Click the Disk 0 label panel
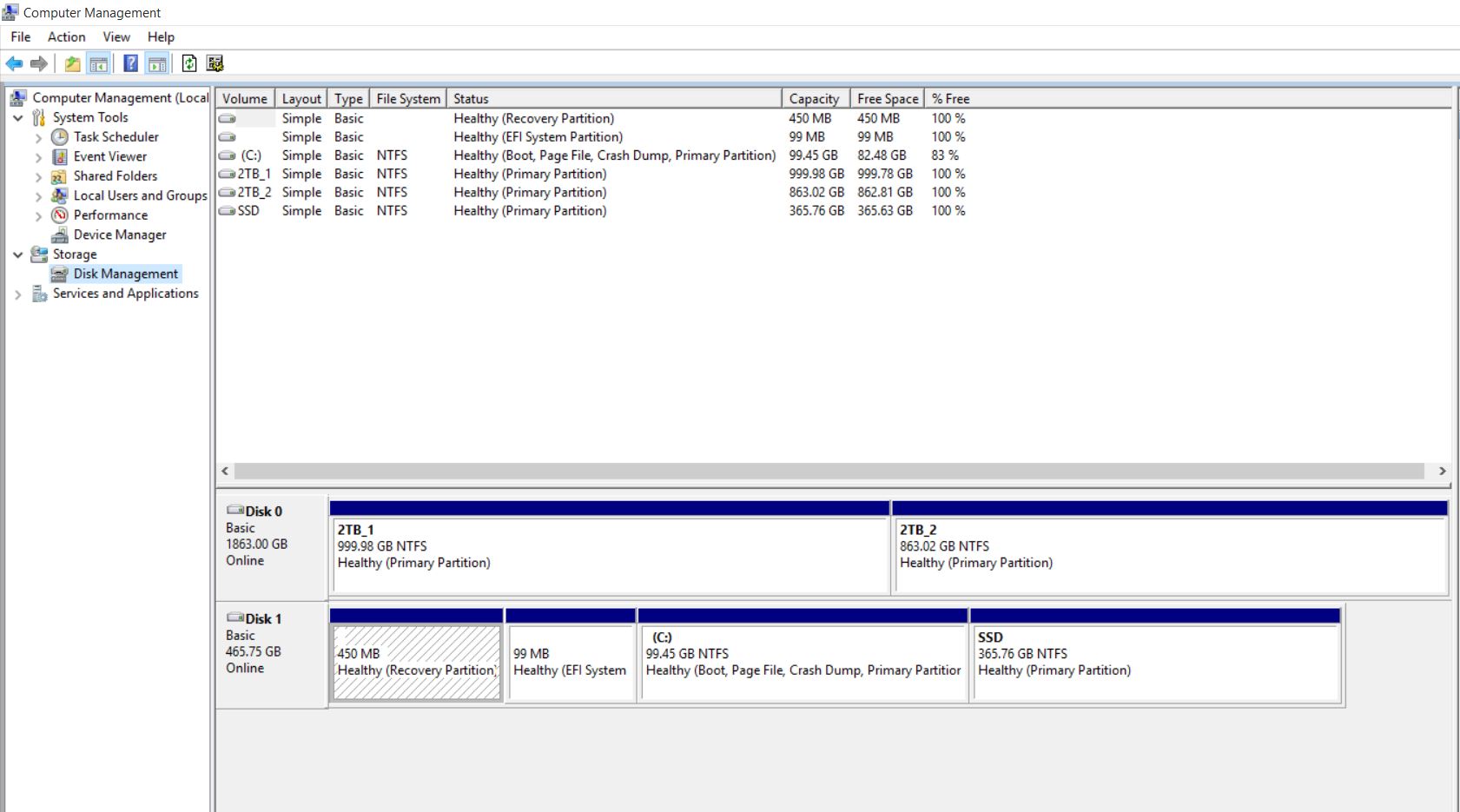This screenshot has width=1460, height=812. coord(272,547)
